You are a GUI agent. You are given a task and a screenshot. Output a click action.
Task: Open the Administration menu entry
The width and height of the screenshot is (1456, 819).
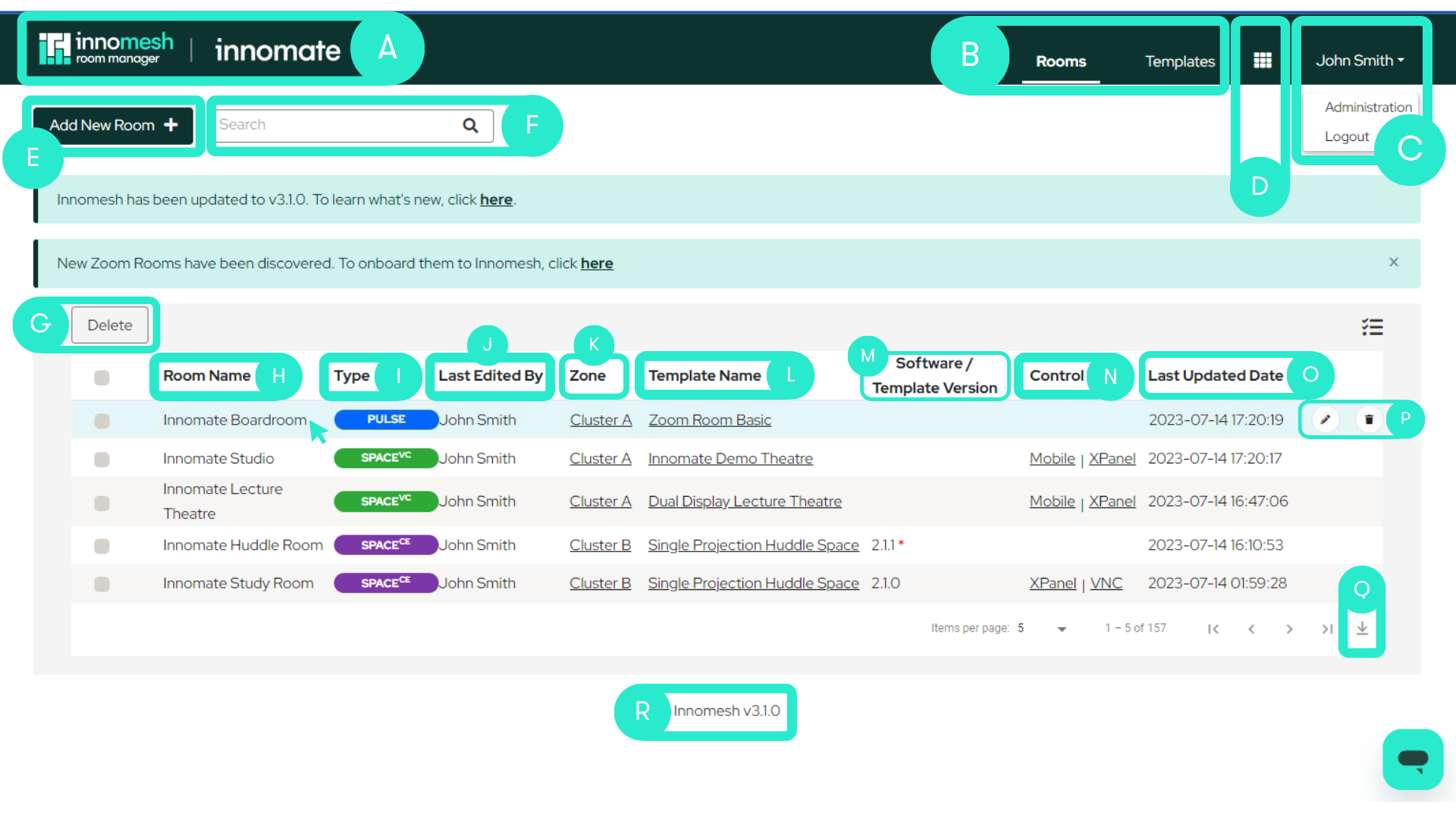[1367, 106]
